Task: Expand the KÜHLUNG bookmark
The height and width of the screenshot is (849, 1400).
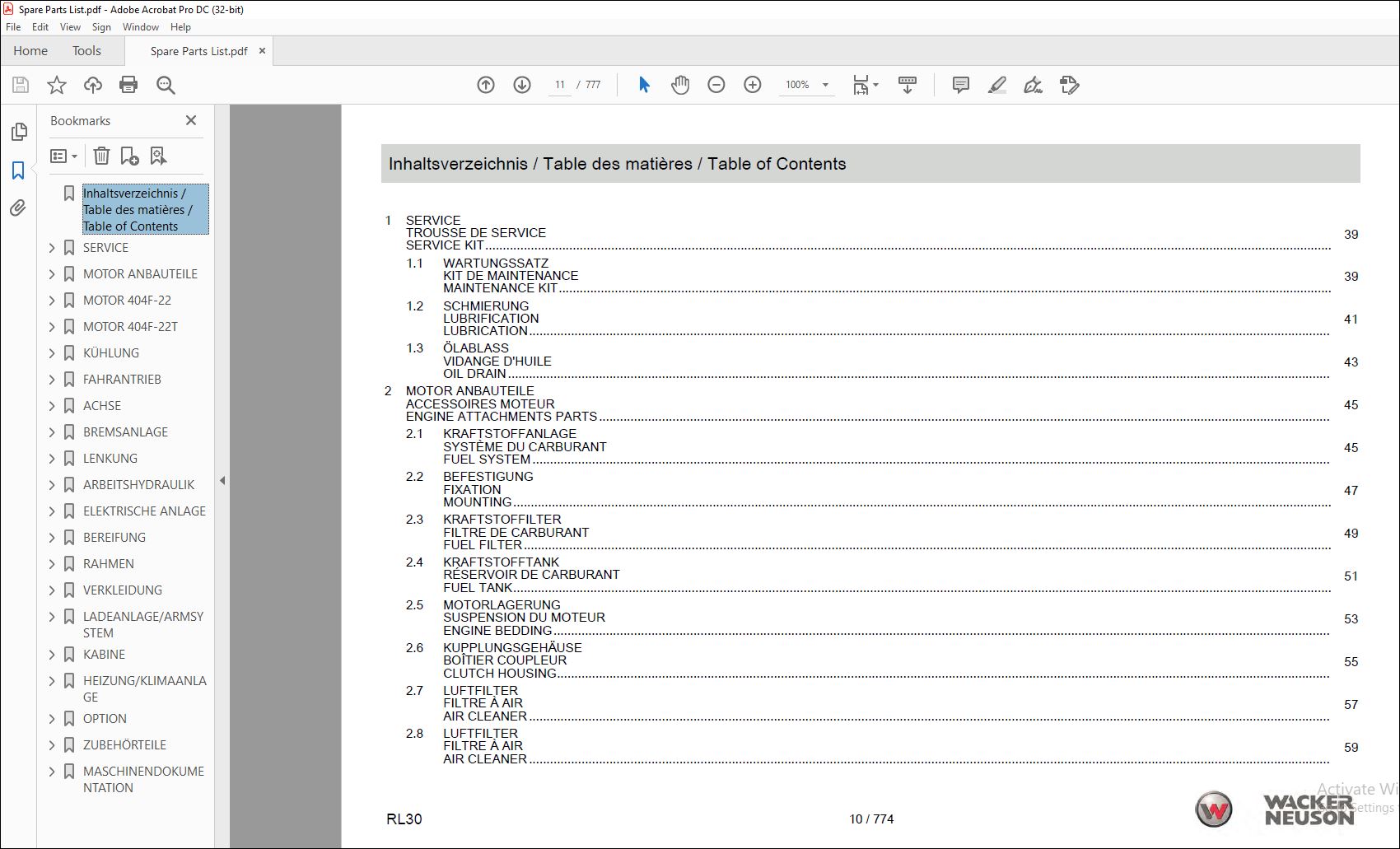Action: point(52,353)
